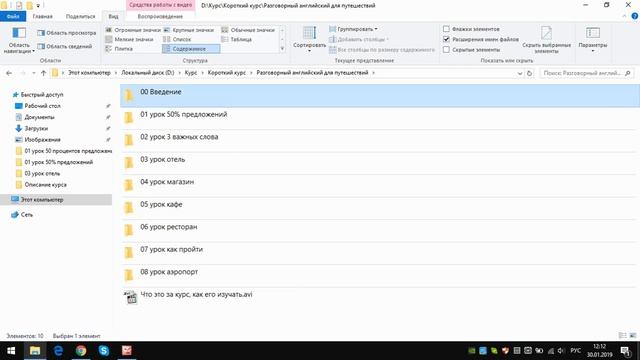Screen dimensions: 640x360
Task: Go to Локальный диск (D:) in breadcrumb
Action: (147, 73)
